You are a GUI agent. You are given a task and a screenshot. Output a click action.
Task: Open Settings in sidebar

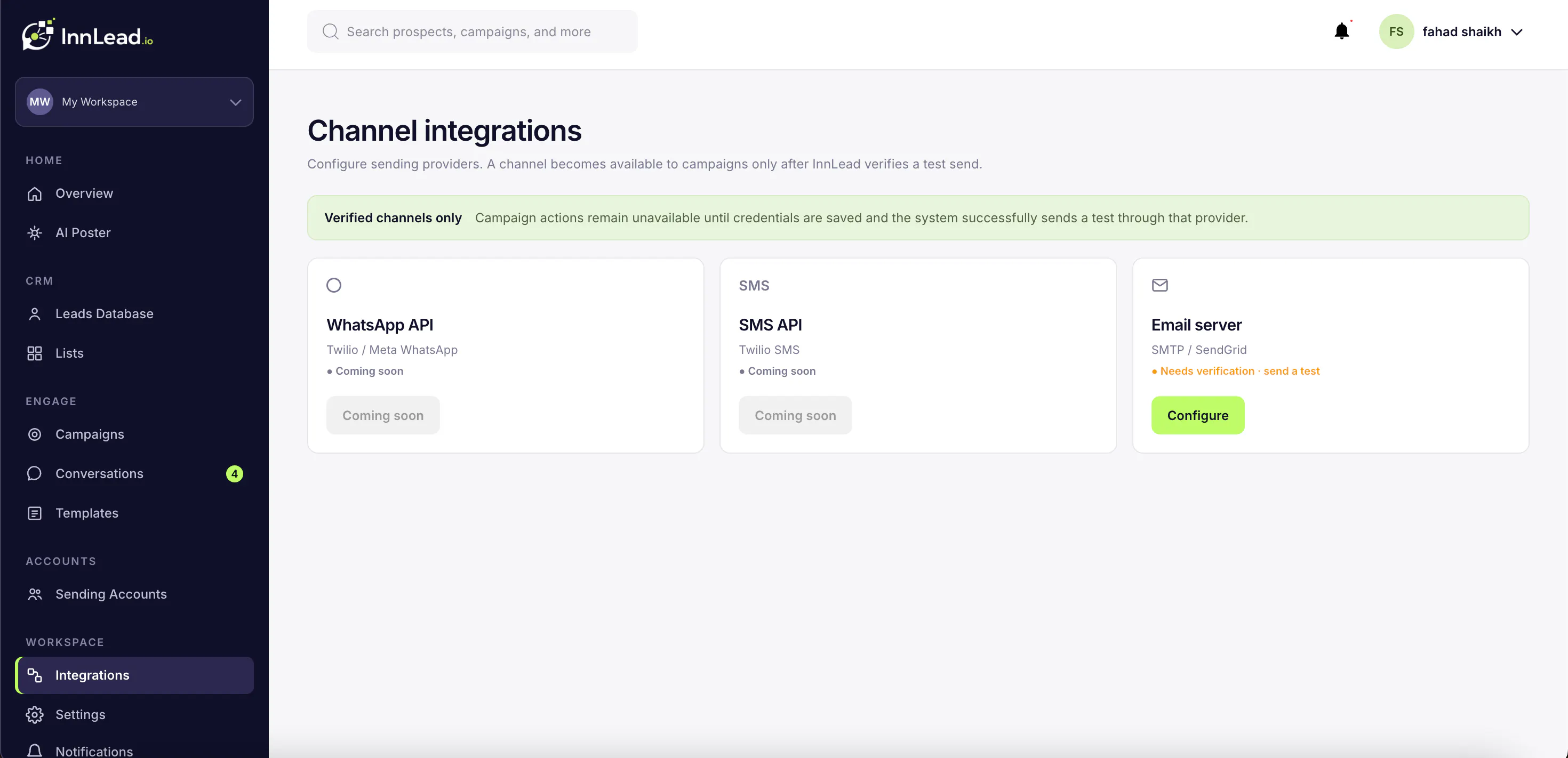click(x=134, y=715)
